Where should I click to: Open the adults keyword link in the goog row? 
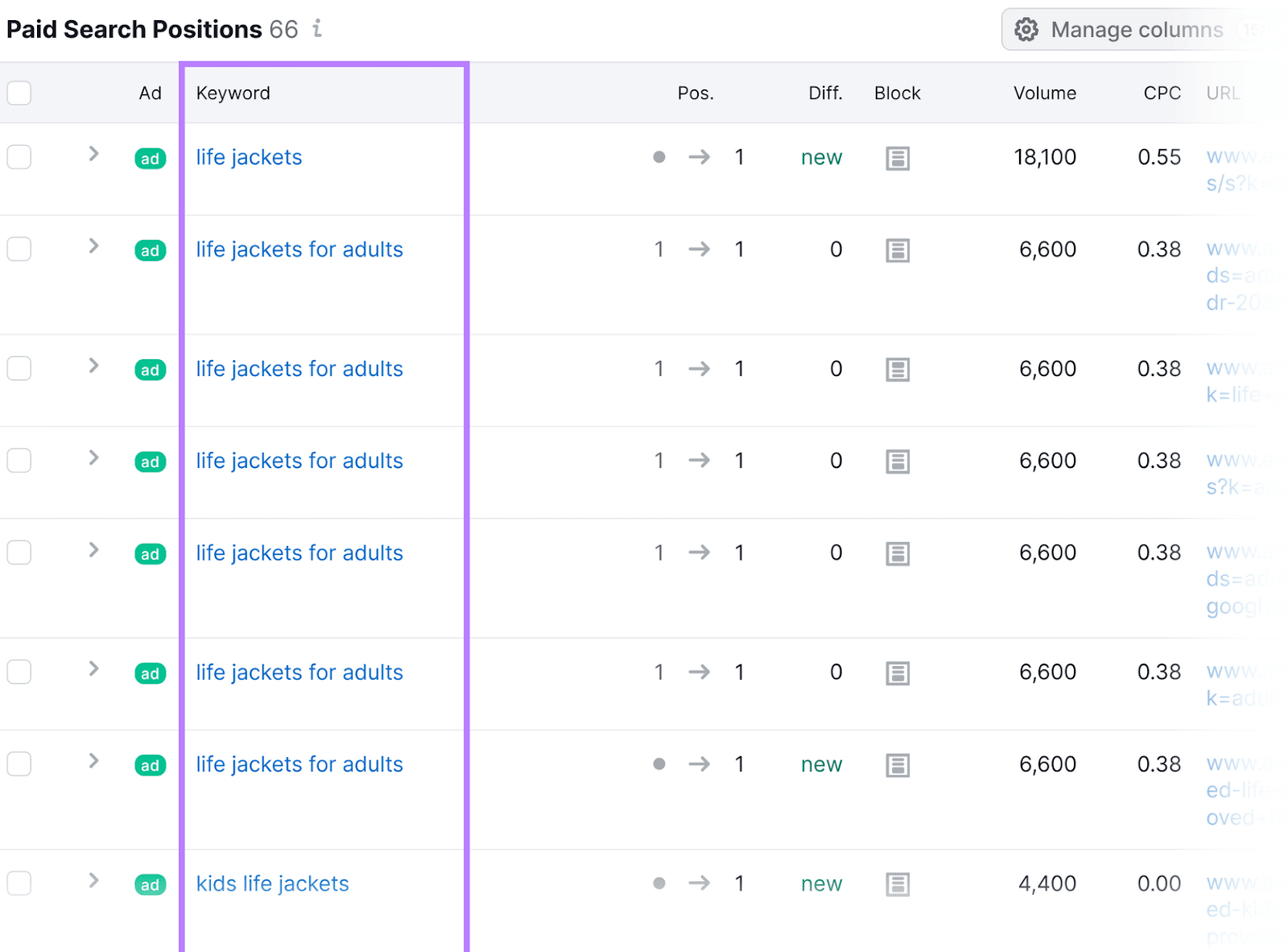click(299, 553)
